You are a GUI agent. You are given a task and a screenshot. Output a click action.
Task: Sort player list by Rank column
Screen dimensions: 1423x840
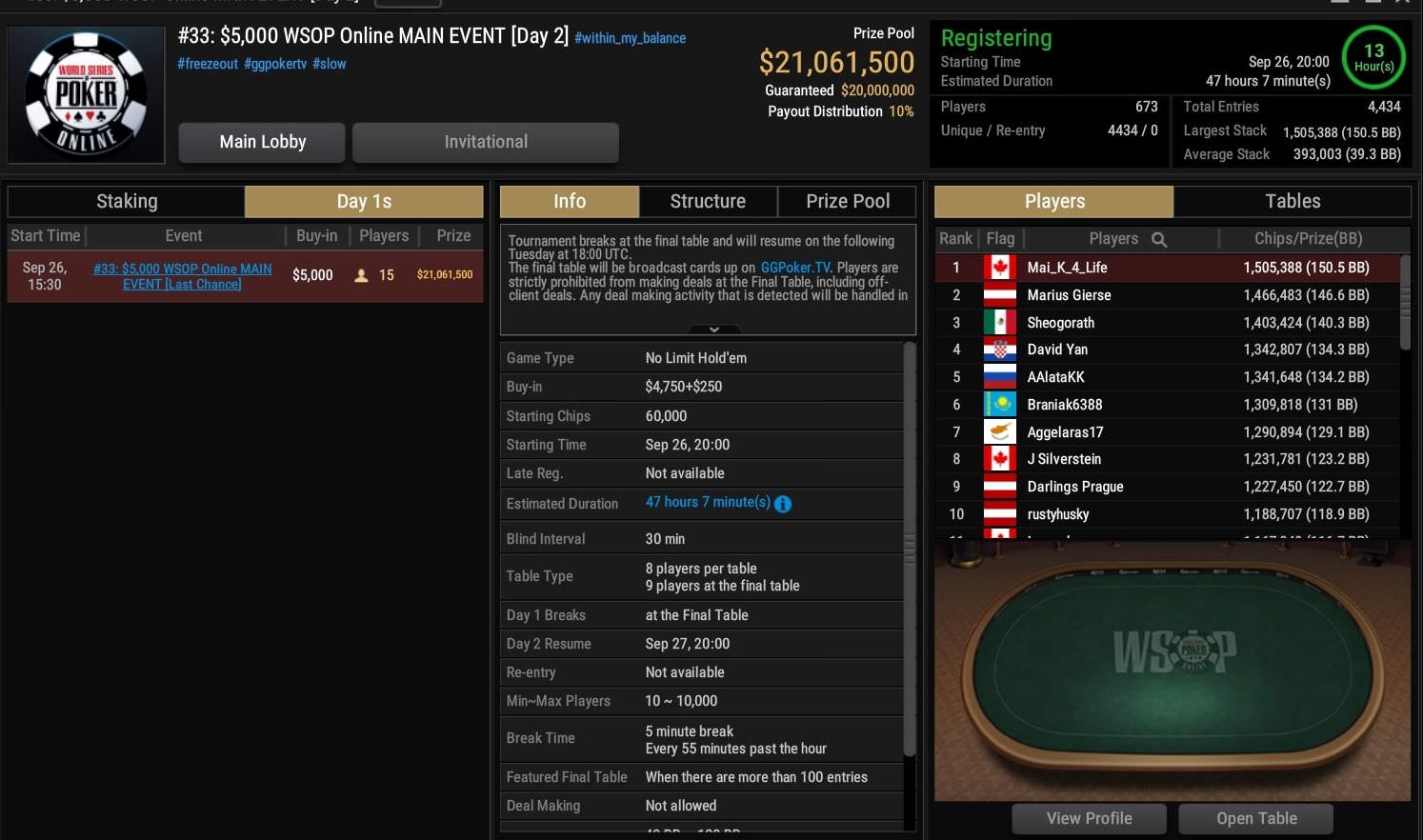click(955, 238)
